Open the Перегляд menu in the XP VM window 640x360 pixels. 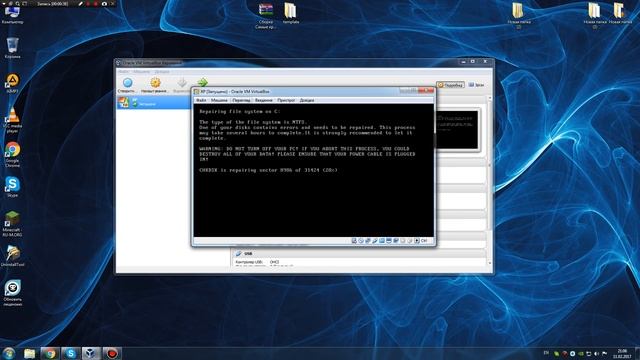point(241,100)
